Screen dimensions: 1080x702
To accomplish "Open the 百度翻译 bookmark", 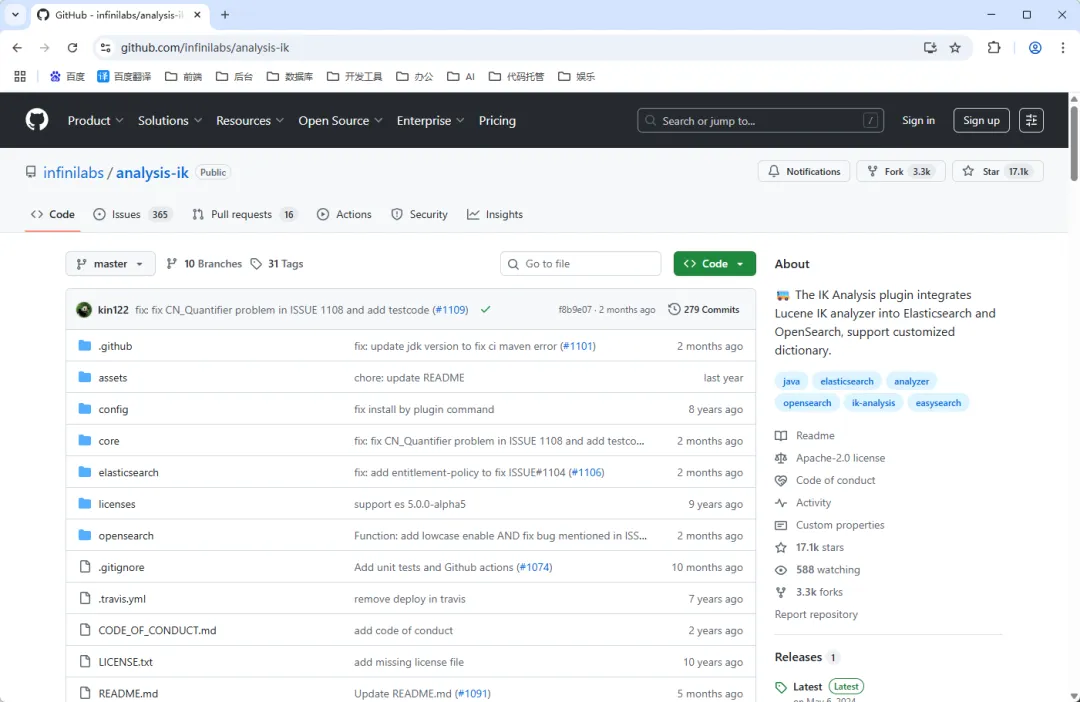I will 124,76.
